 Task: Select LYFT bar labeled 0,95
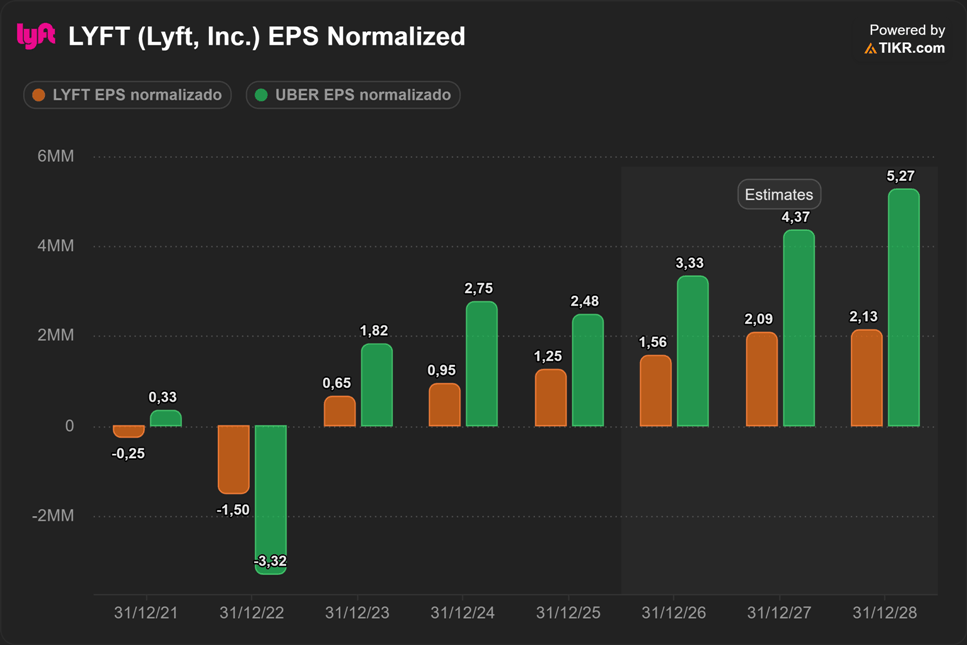pos(445,405)
